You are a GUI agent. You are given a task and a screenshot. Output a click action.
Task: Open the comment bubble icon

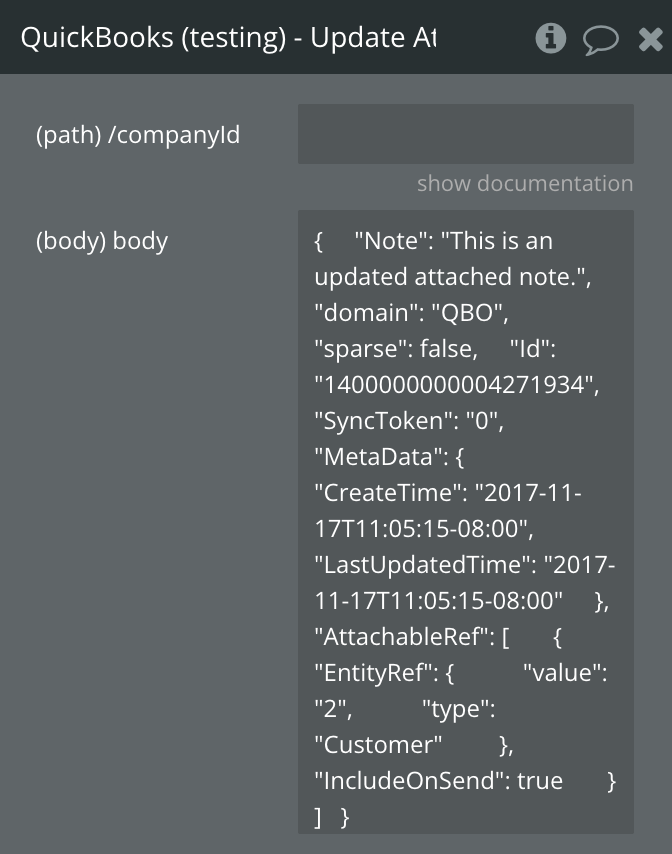pyautogui.click(x=600, y=40)
